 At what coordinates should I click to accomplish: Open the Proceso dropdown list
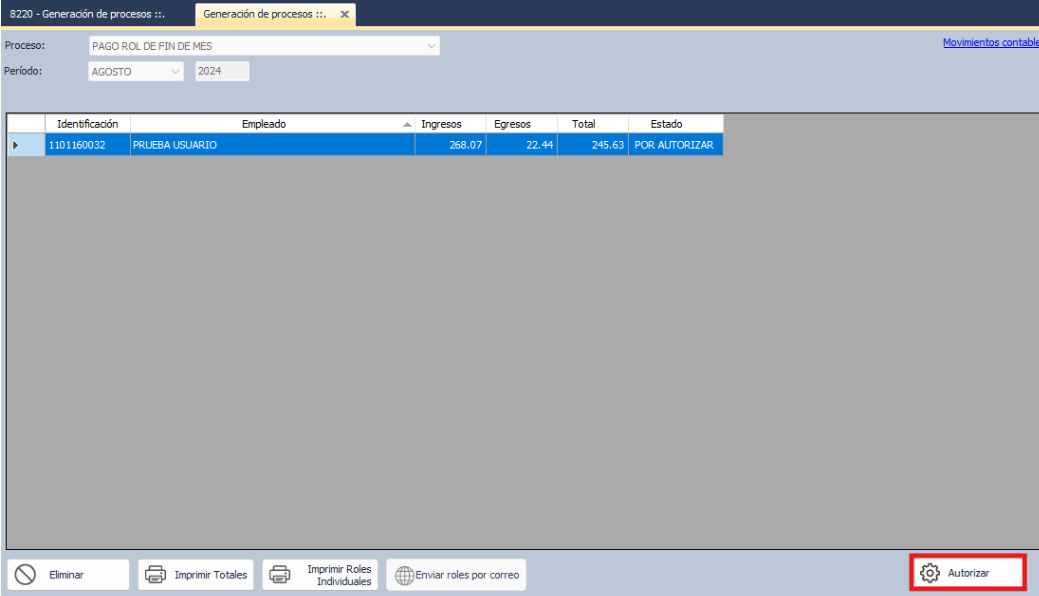coord(432,46)
